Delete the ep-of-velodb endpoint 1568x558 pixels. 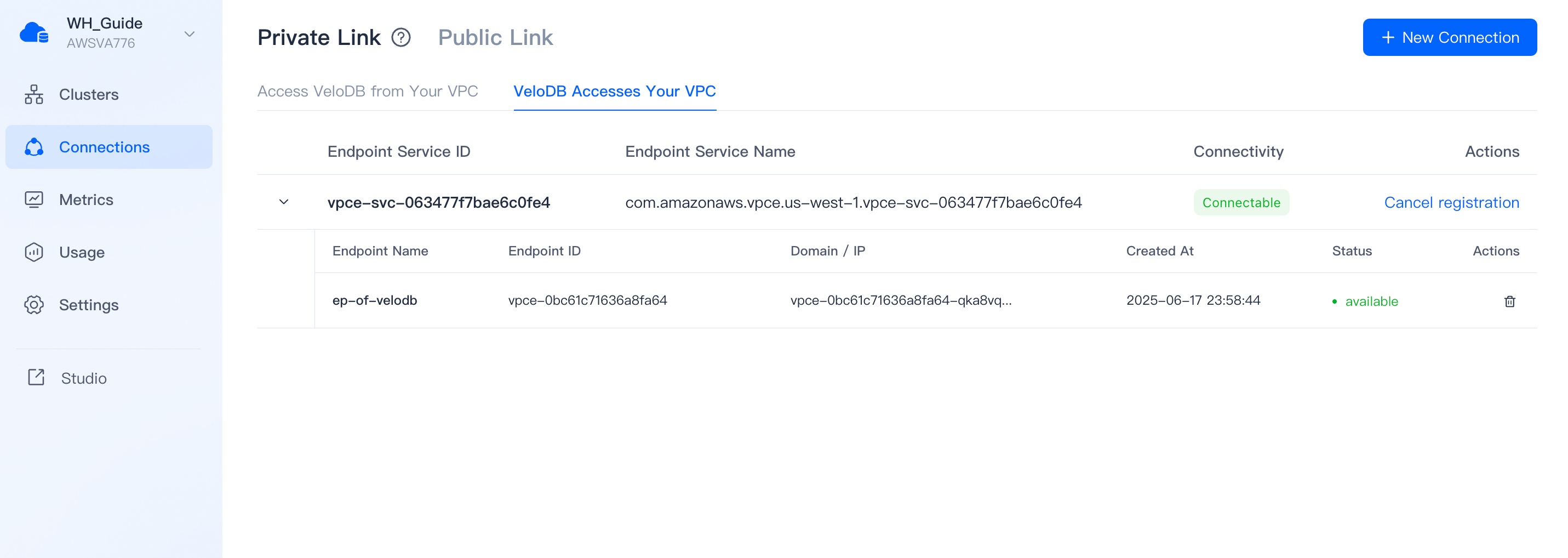pyautogui.click(x=1509, y=301)
